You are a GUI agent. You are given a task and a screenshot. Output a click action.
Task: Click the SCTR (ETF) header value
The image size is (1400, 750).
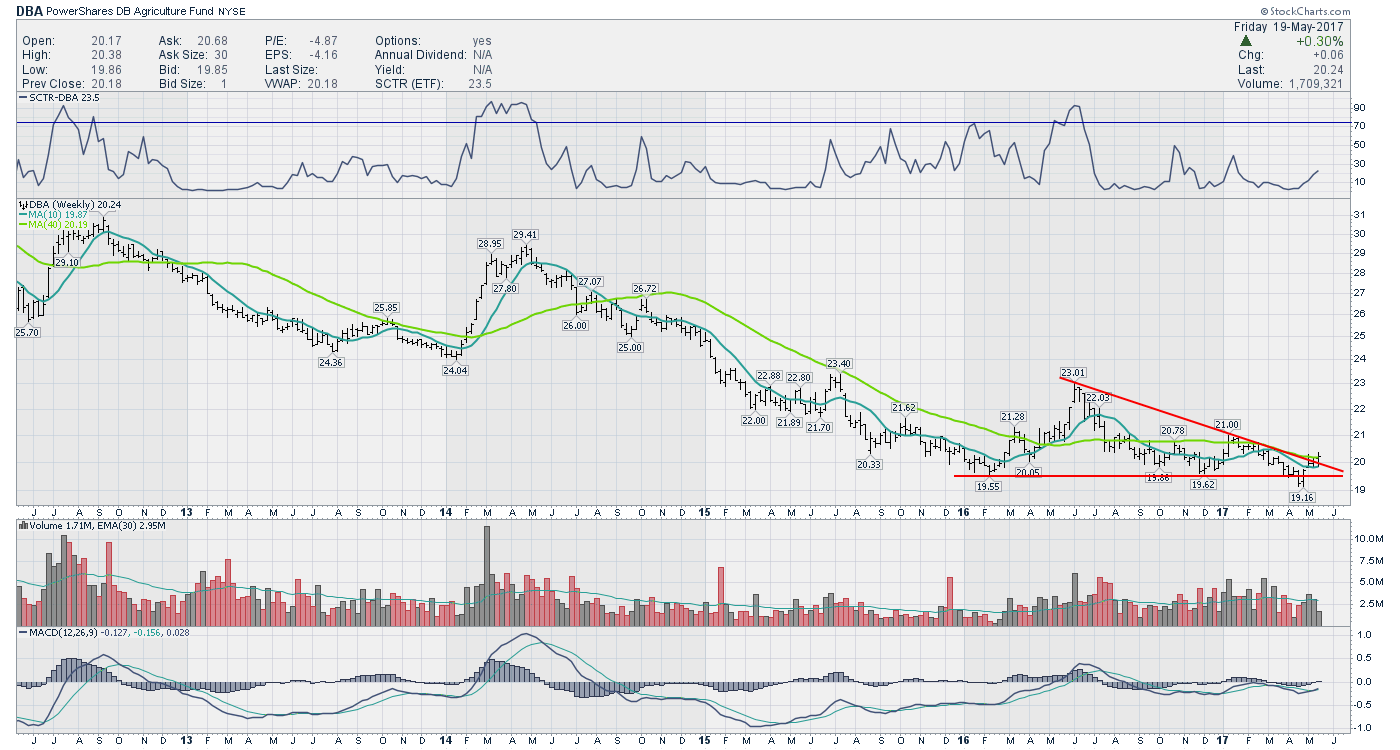[x=482, y=85]
